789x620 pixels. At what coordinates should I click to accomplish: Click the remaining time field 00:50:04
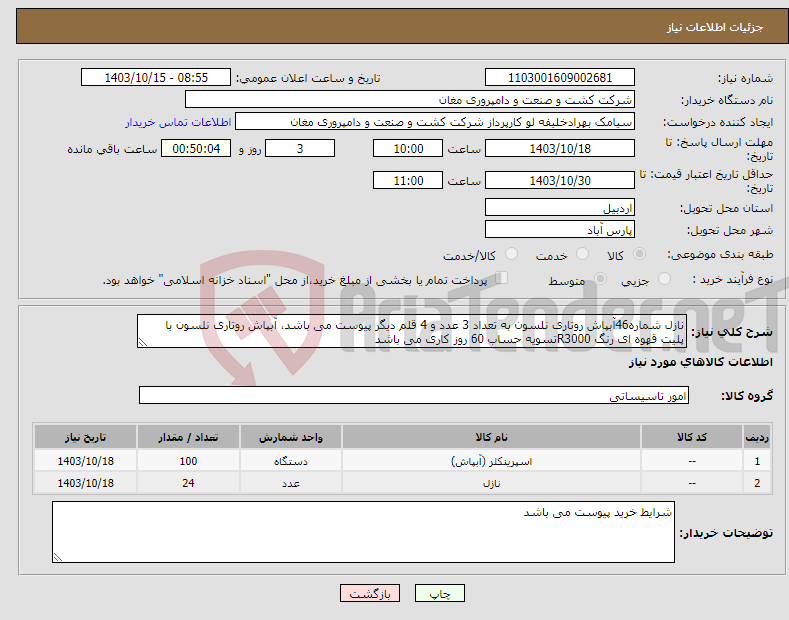pos(196,148)
